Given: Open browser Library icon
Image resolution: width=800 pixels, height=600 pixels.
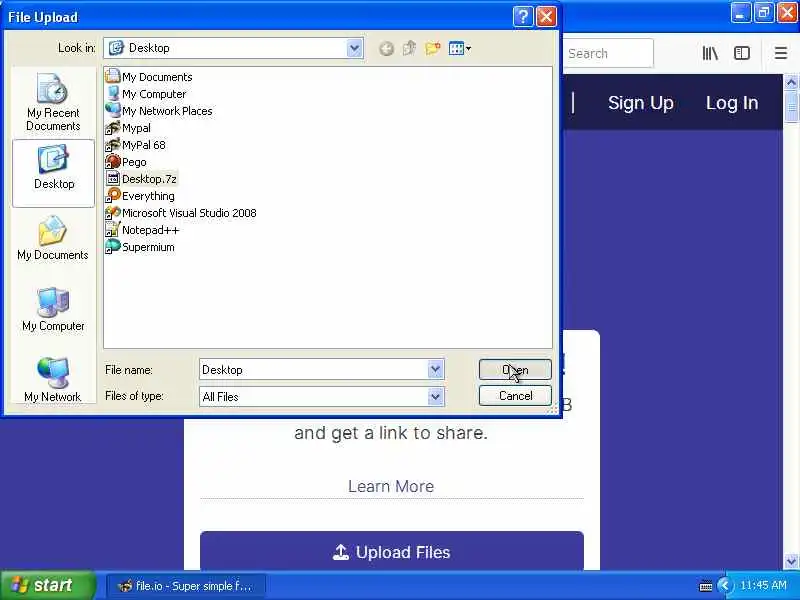Looking at the screenshot, I should [x=710, y=53].
